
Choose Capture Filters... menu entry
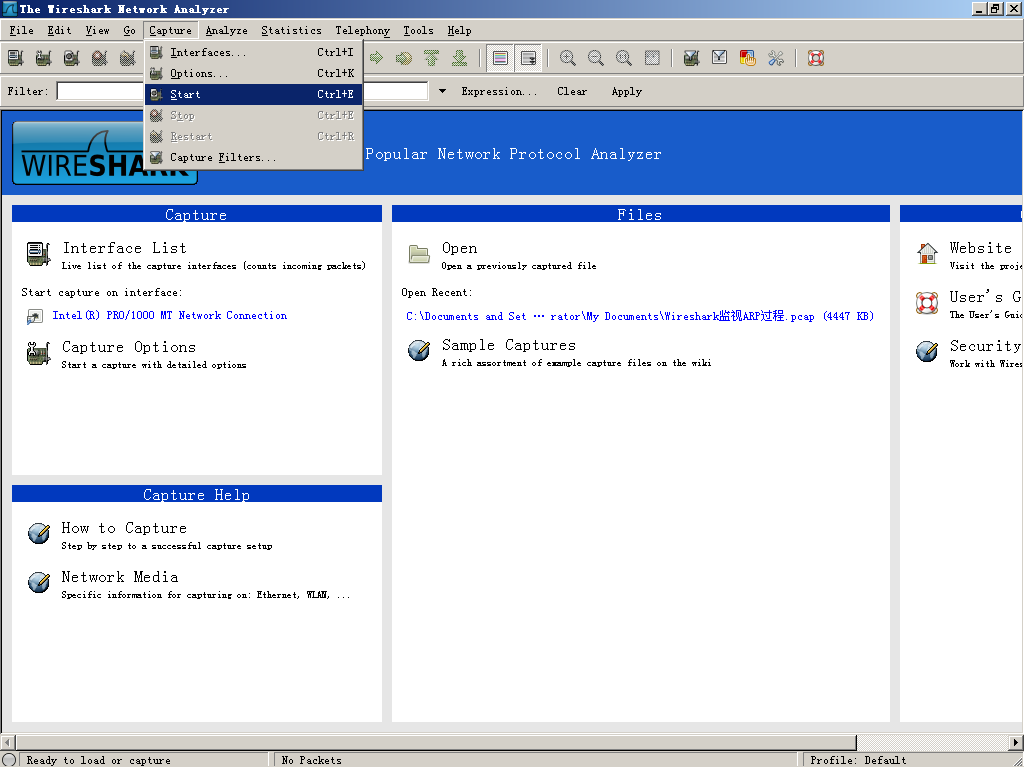tap(253, 157)
